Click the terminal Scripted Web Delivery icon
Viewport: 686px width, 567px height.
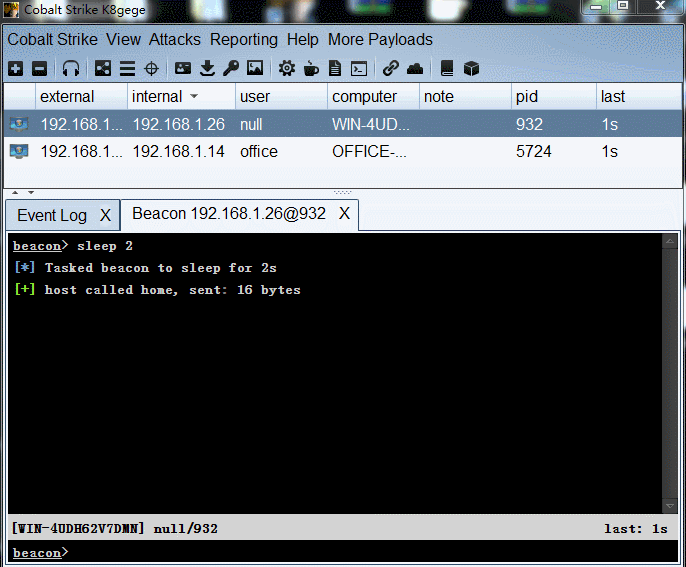359,69
